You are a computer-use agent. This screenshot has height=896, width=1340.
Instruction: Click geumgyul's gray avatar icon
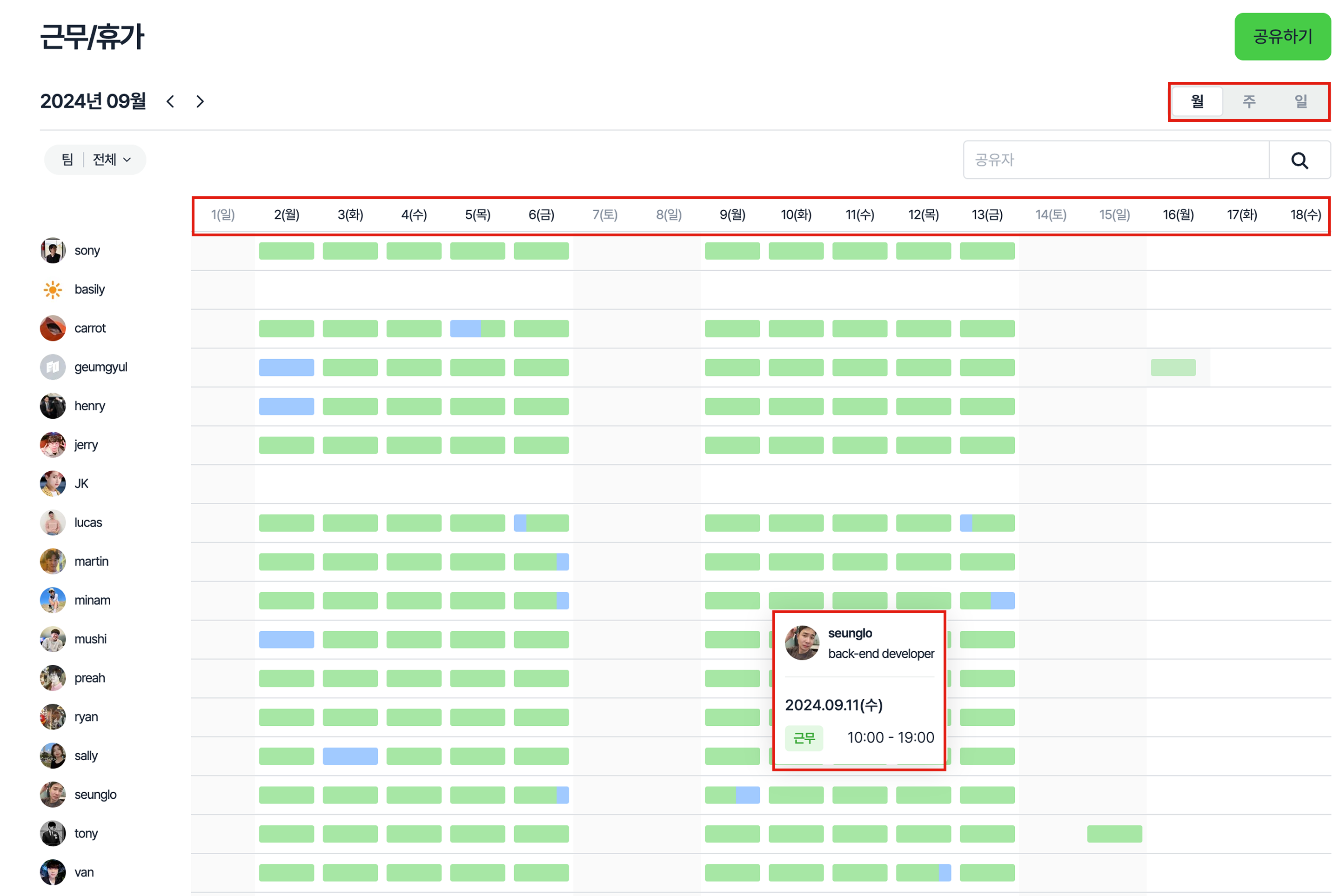tap(53, 368)
